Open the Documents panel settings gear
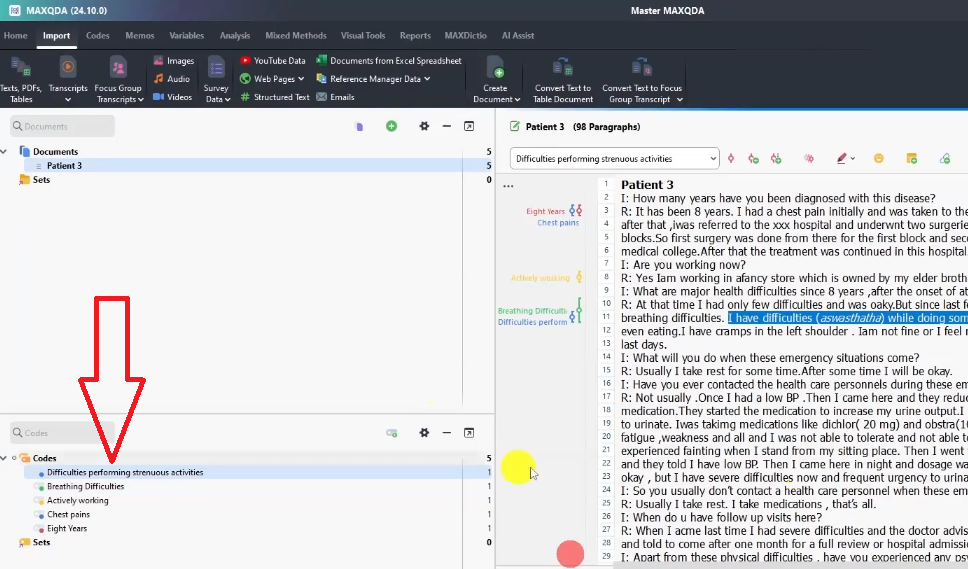The width and height of the screenshot is (968, 569). [424, 126]
